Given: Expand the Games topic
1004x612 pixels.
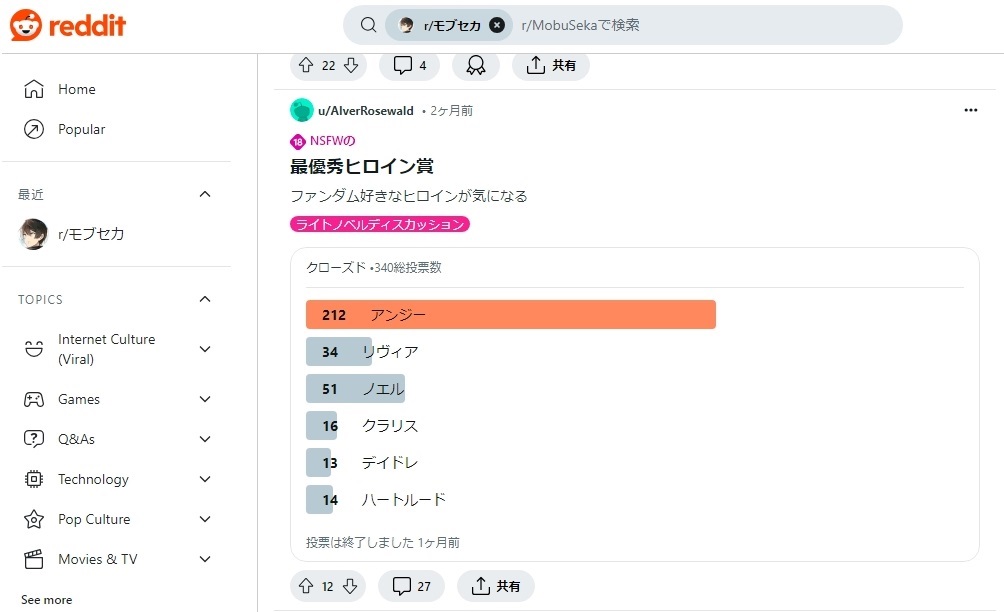Looking at the screenshot, I should tap(205, 399).
